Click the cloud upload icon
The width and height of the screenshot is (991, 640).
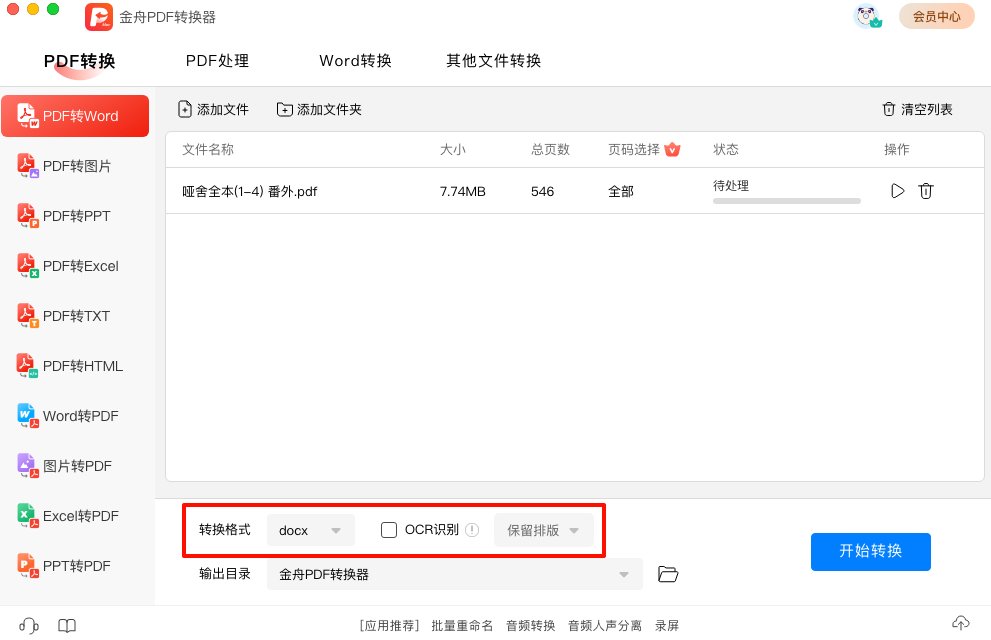click(x=960, y=623)
